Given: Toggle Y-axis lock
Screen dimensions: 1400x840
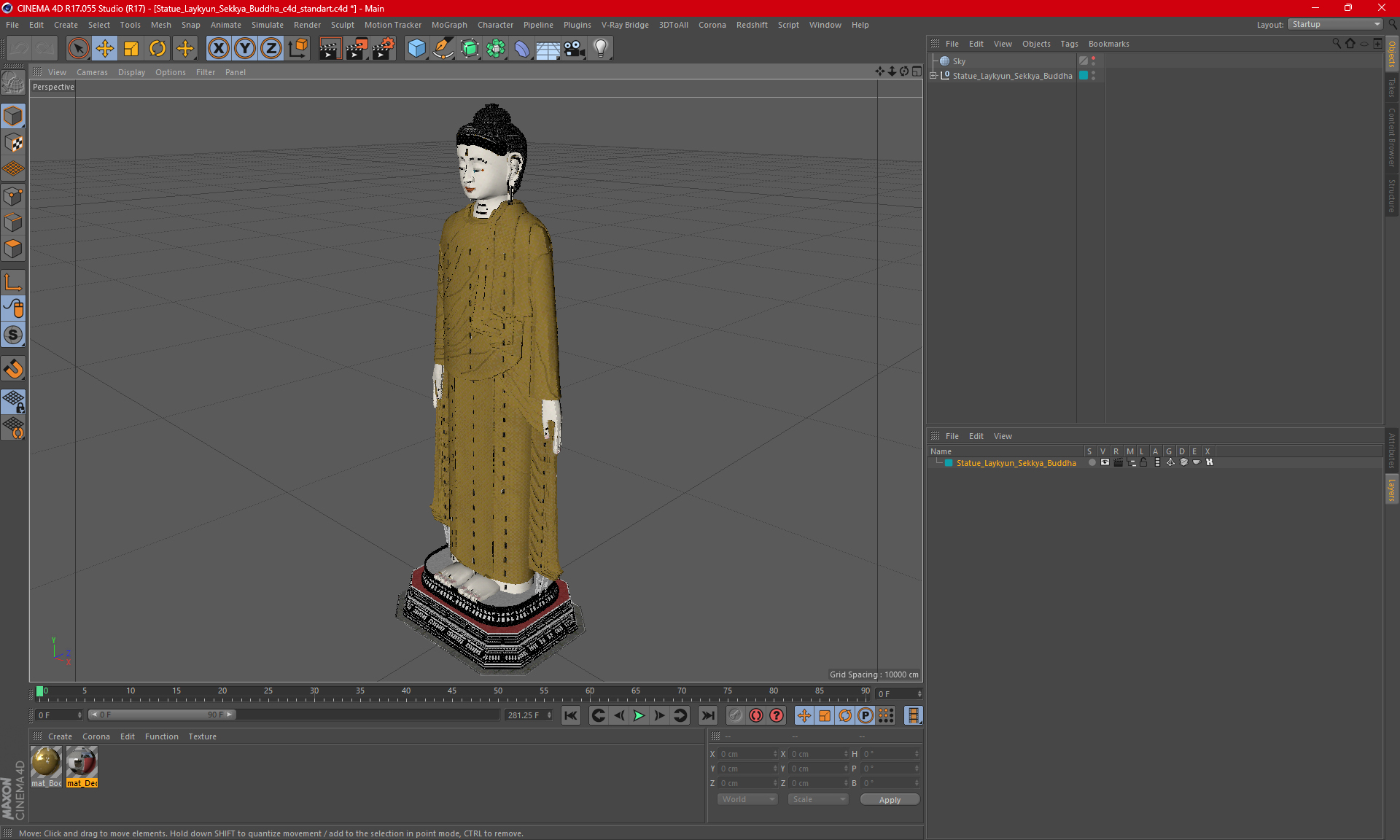Looking at the screenshot, I should coord(245,49).
